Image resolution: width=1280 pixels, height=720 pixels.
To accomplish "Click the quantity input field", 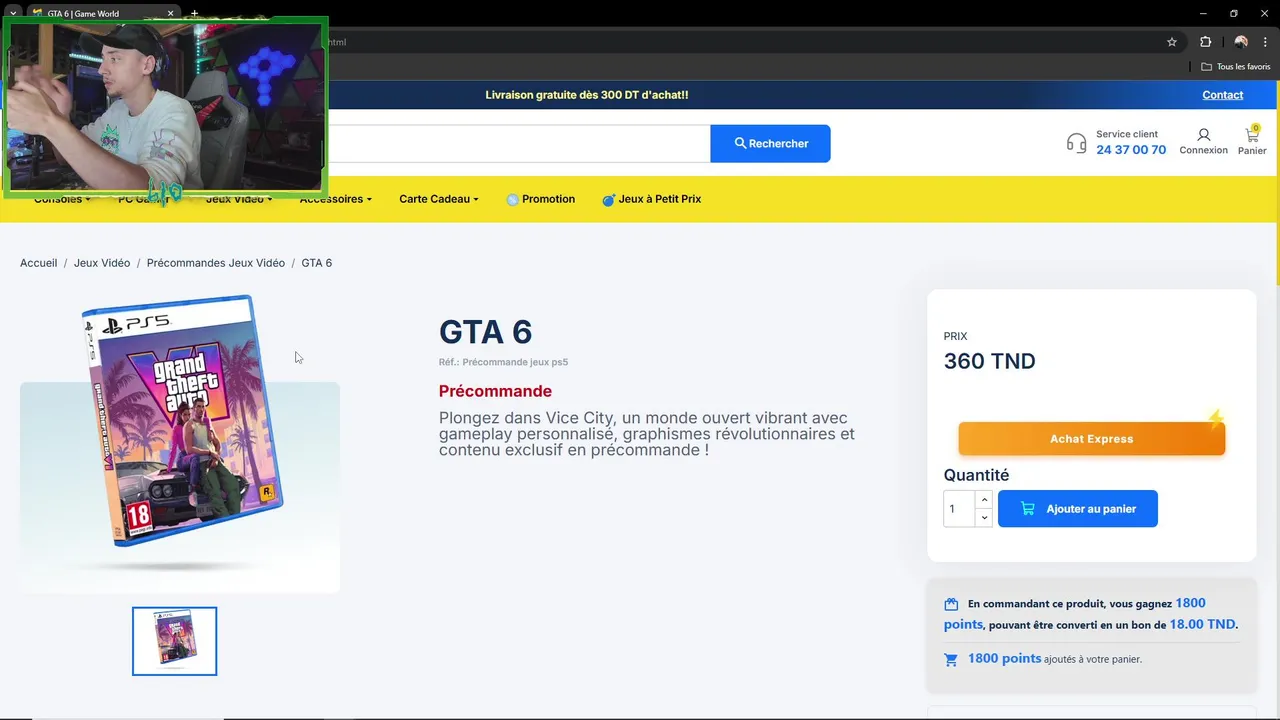I will [960, 509].
